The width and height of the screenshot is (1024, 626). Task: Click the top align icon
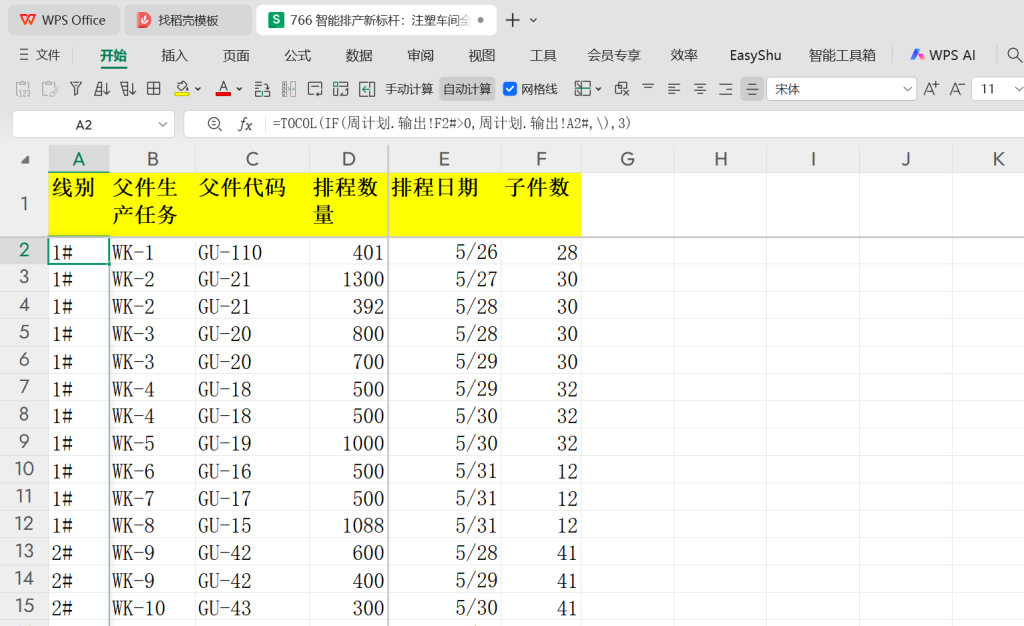pos(648,87)
